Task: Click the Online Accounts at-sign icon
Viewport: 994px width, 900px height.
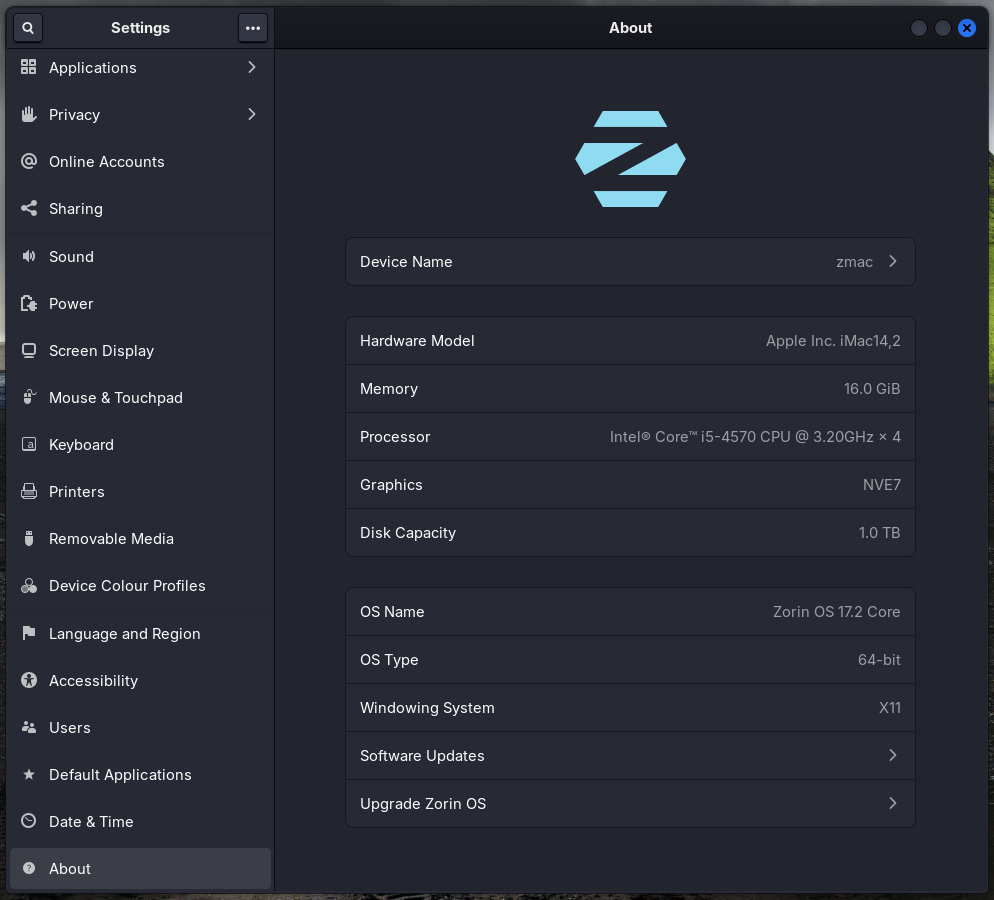Action: coord(29,161)
